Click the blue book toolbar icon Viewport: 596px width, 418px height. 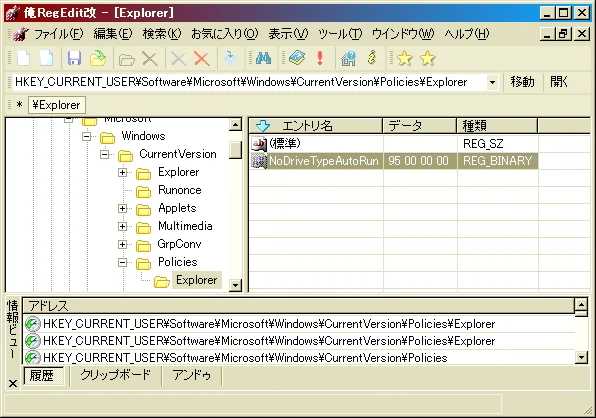click(x=297, y=58)
